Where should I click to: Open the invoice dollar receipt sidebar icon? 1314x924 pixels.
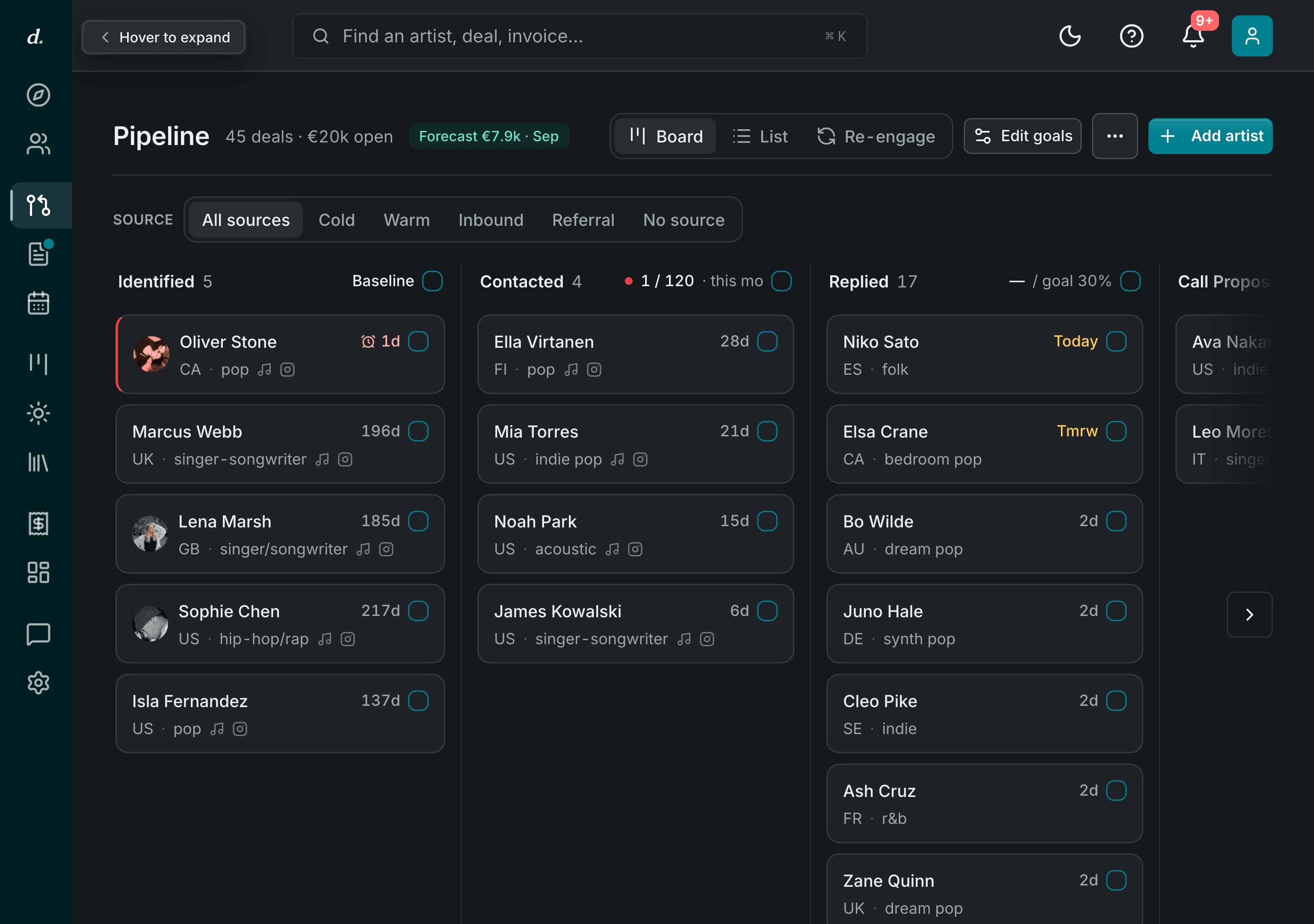click(x=38, y=523)
